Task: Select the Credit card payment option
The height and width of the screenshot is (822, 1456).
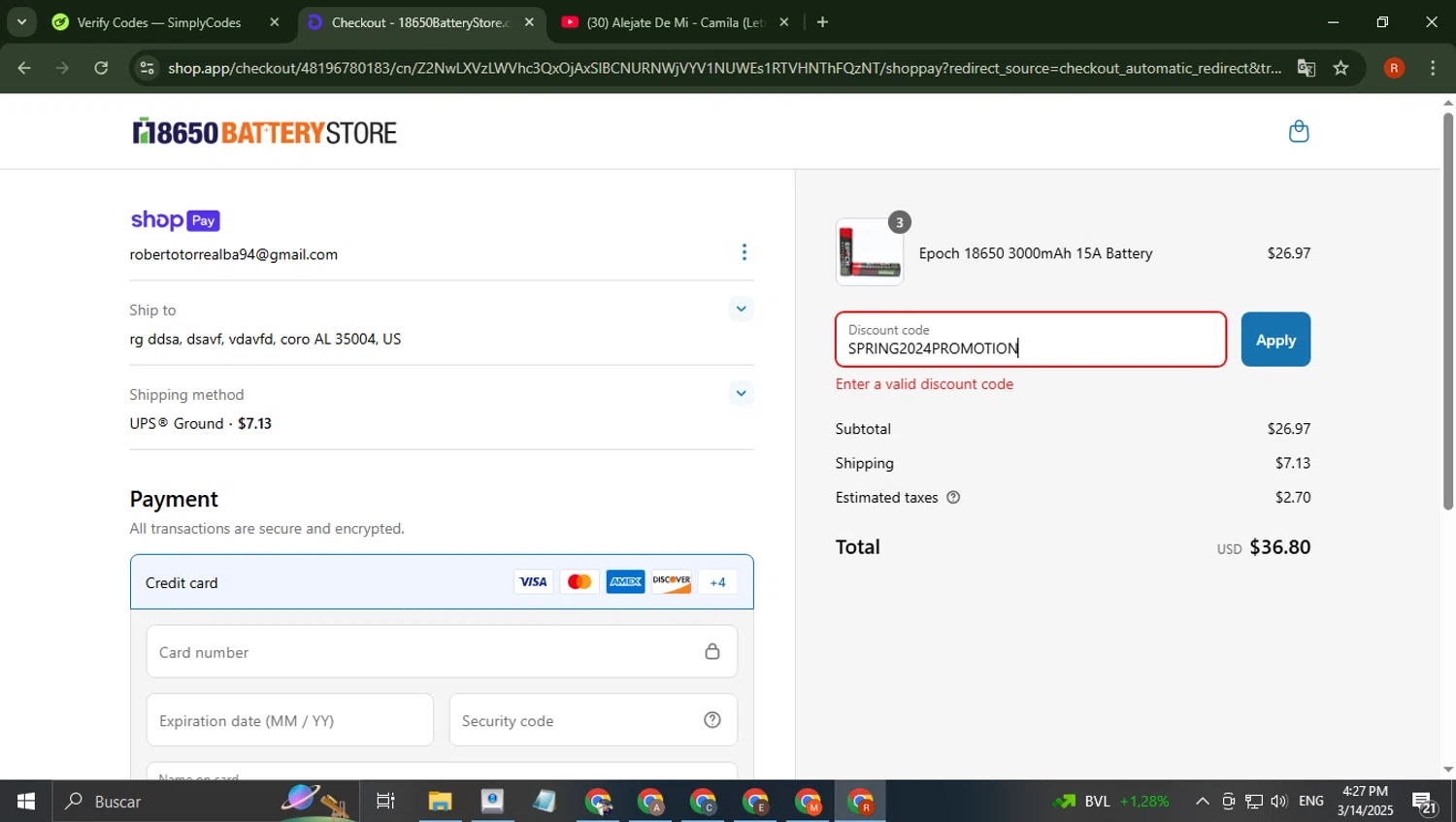Action: 442,582
